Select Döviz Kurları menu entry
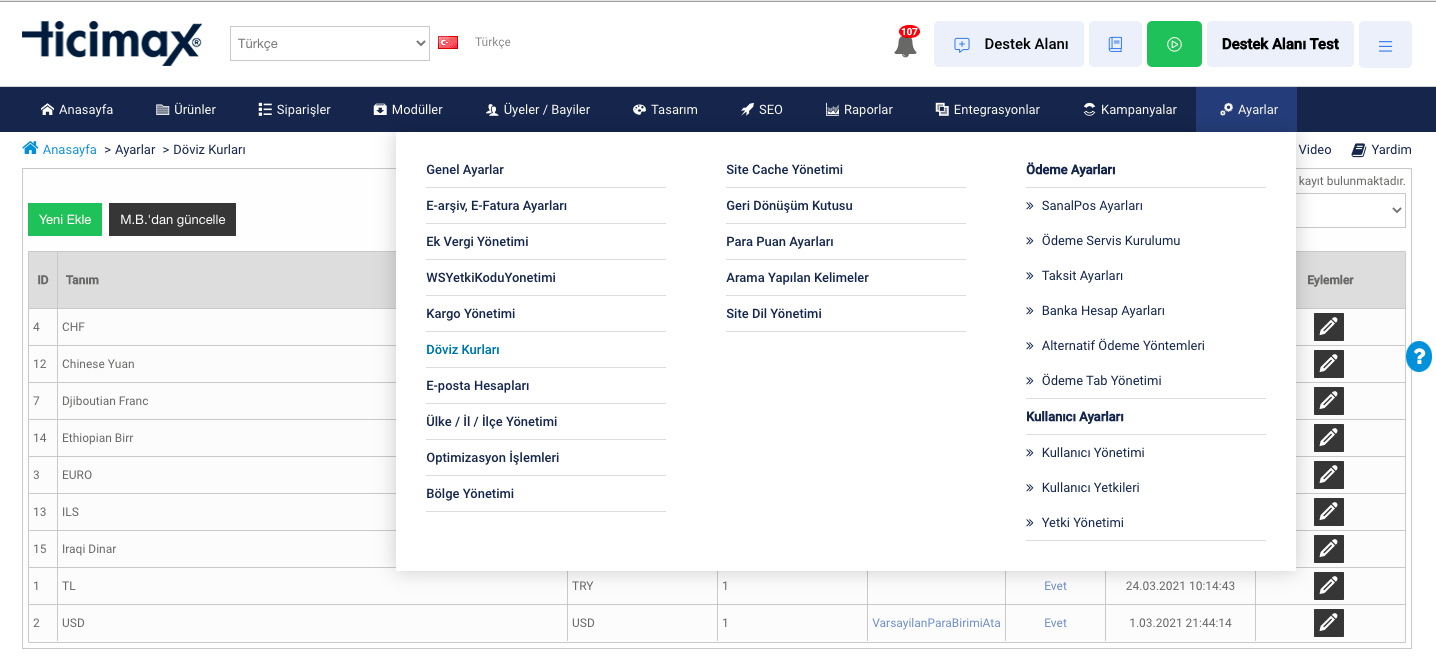 coord(463,350)
